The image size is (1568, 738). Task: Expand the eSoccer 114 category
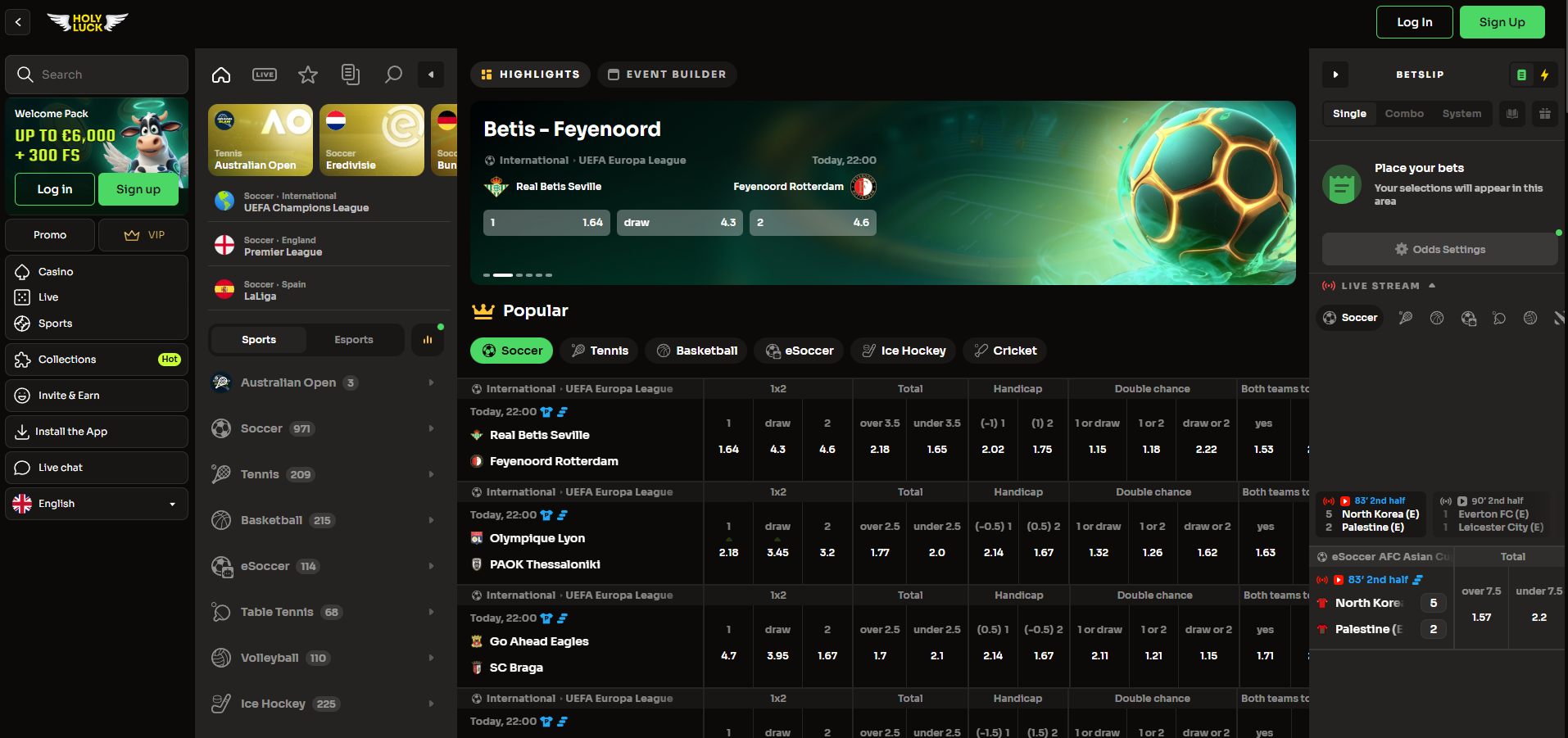(x=324, y=566)
